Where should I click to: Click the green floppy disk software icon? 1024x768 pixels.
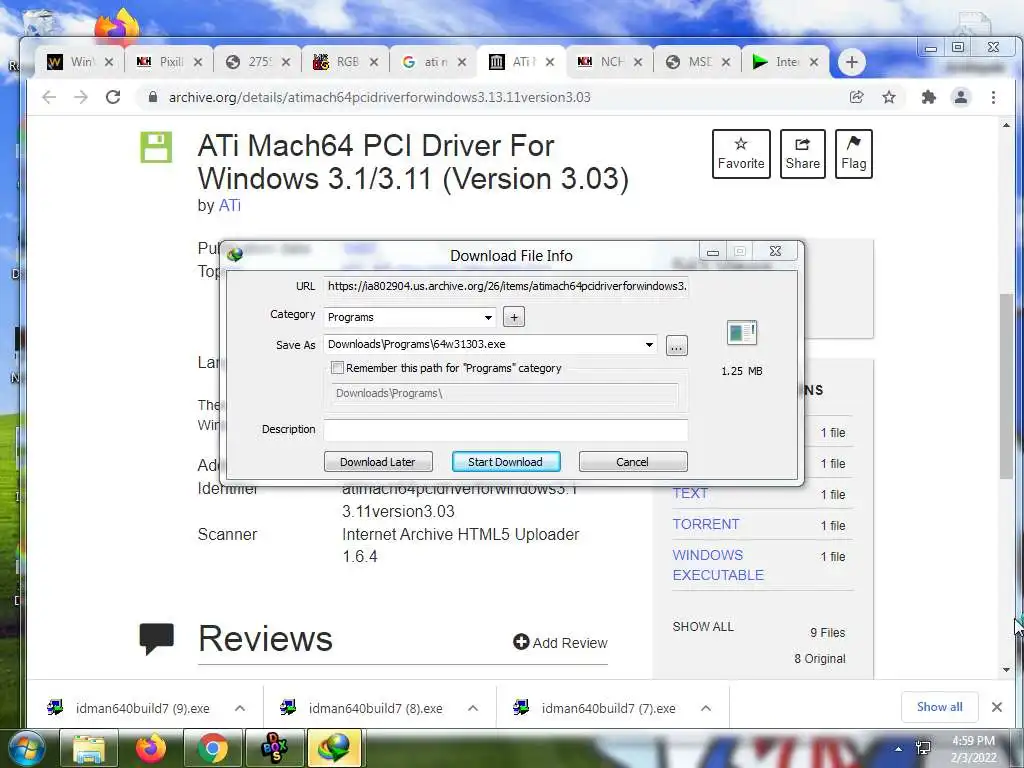[156, 147]
